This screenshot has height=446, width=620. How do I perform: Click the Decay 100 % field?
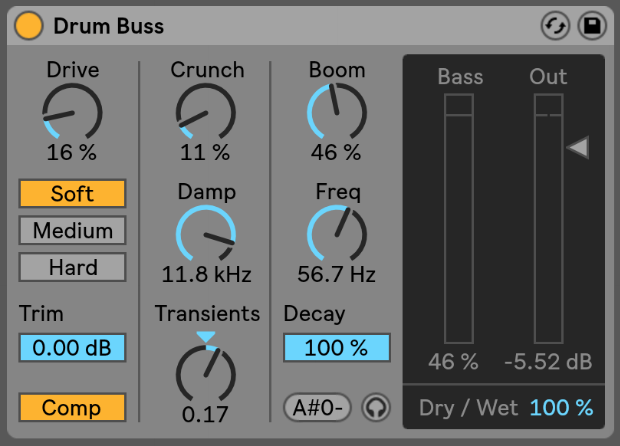pyautogui.click(x=337, y=348)
